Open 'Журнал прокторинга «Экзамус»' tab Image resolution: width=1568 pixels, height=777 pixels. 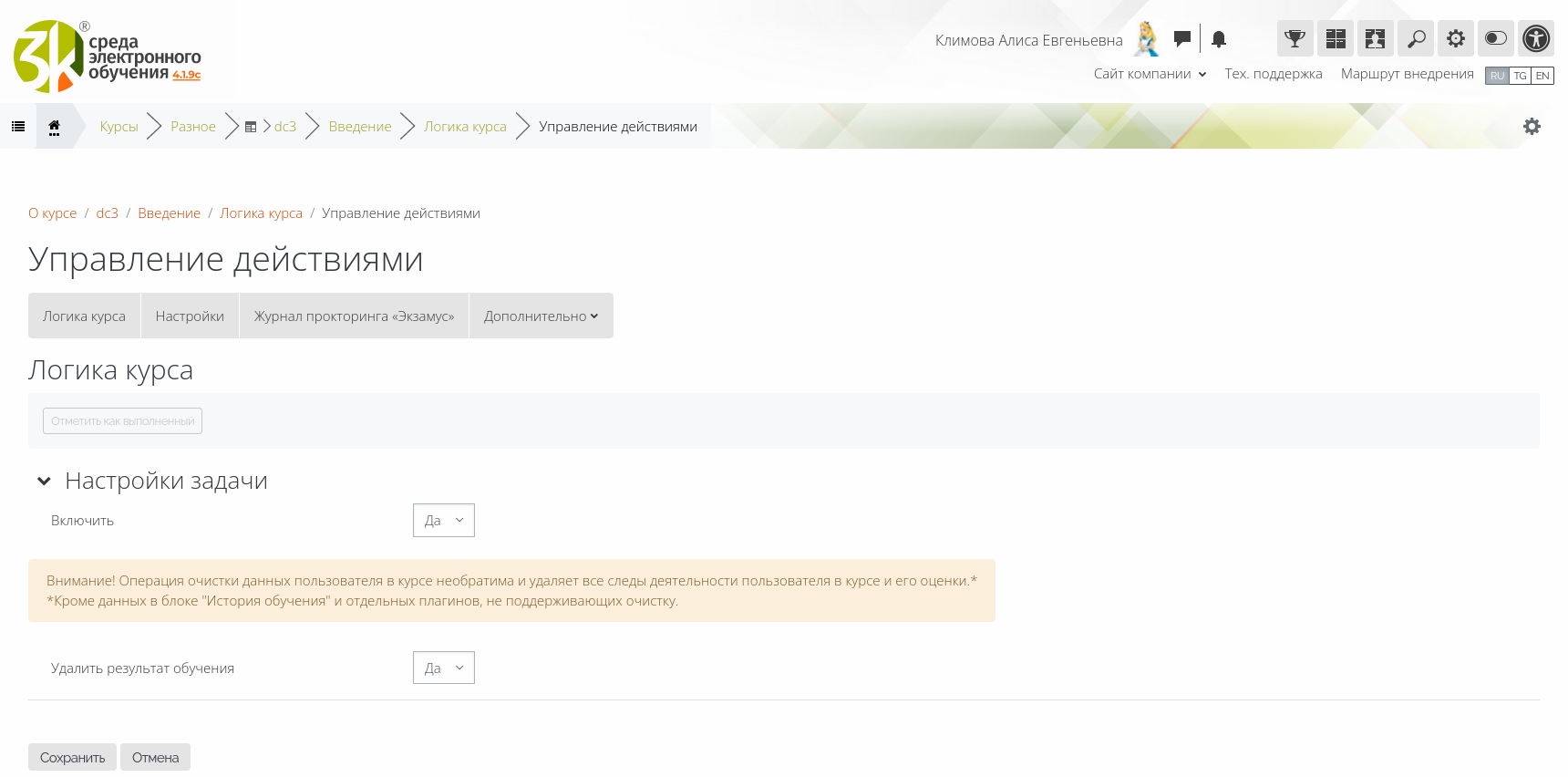coord(354,316)
